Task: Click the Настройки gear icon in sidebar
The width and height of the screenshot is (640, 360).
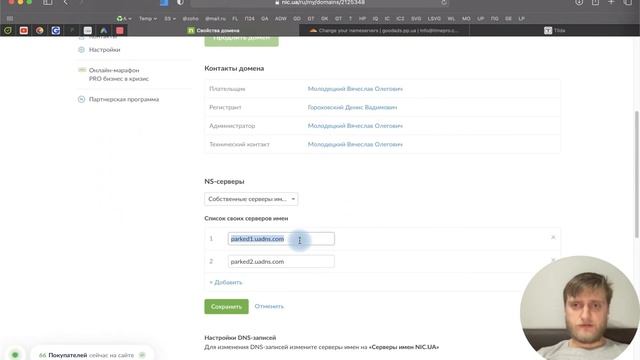Action: (x=81, y=50)
